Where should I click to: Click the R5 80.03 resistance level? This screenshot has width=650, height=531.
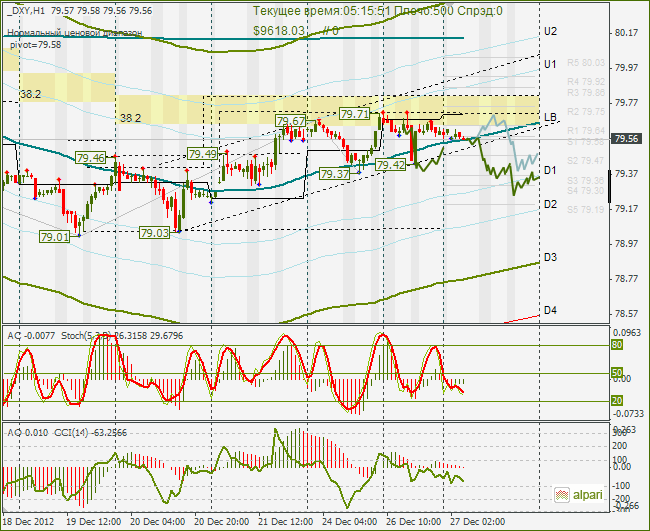click(586, 63)
